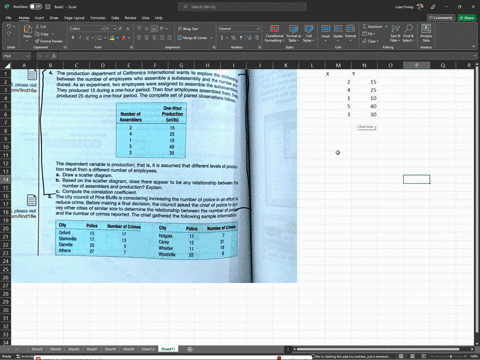The height and width of the screenshot is (360, 480).
Task: Open Conditional Formatting menu
Action: pyautogui.click(x=274, y=34)
